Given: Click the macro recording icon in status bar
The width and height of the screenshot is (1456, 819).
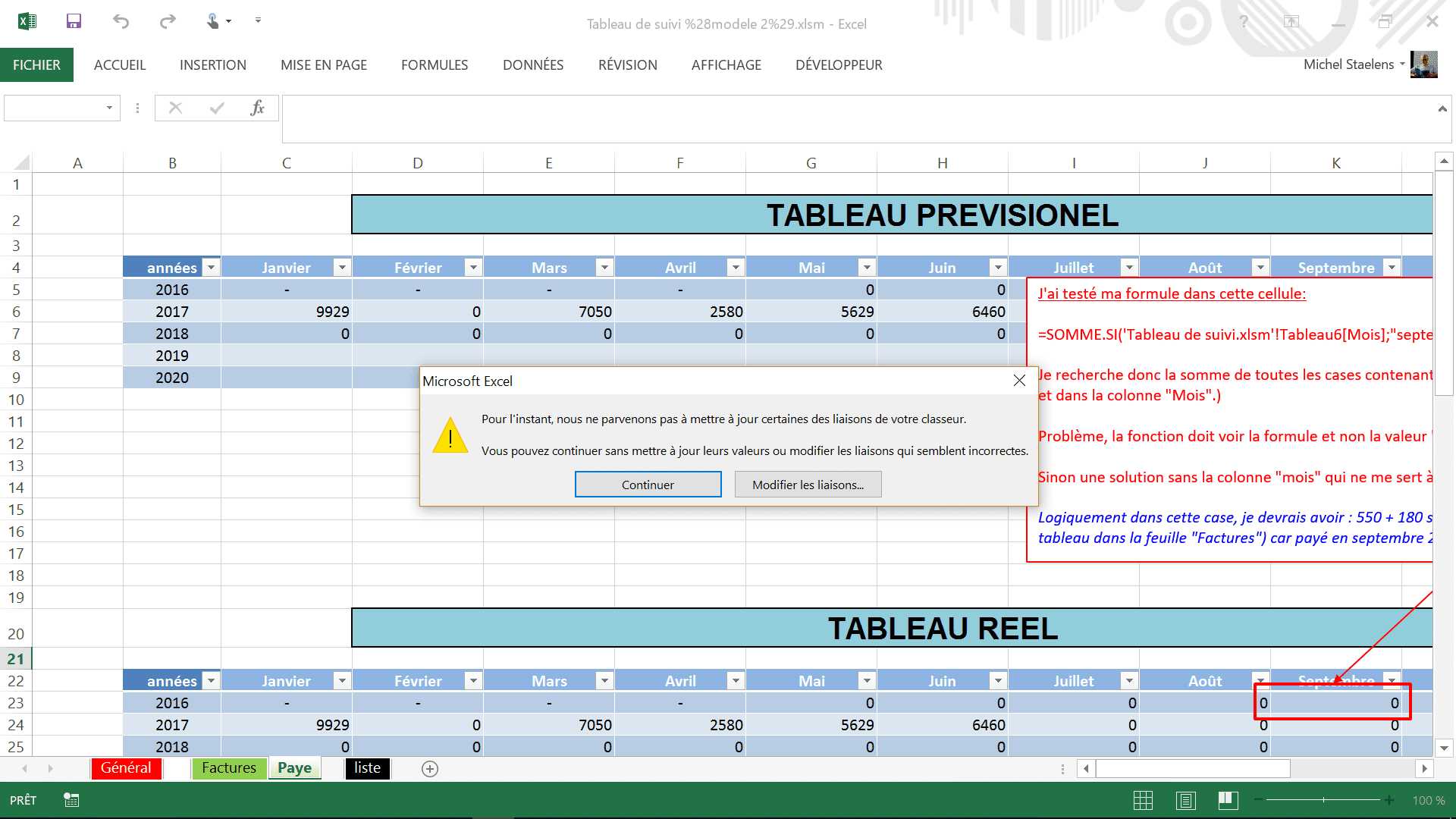Looking at the screenshot, I should point(71,800).
